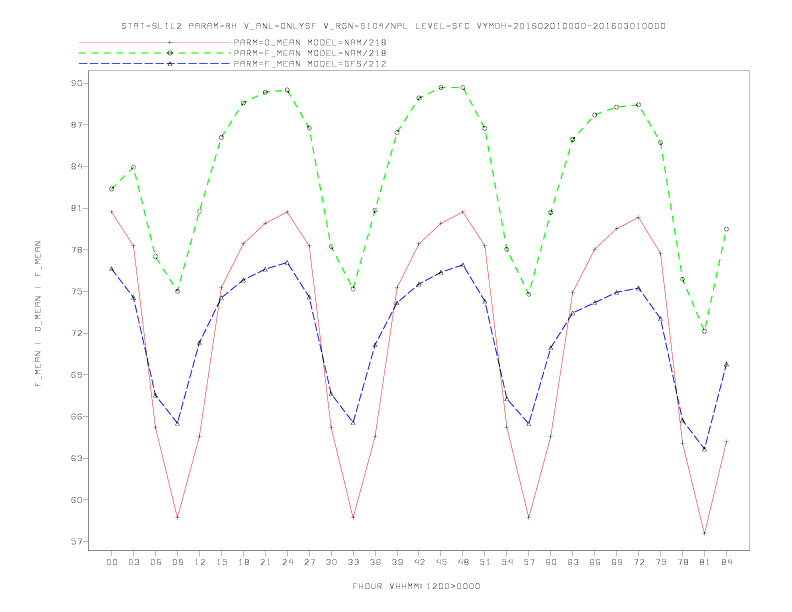Click the x-axis tick label 78

682,562
